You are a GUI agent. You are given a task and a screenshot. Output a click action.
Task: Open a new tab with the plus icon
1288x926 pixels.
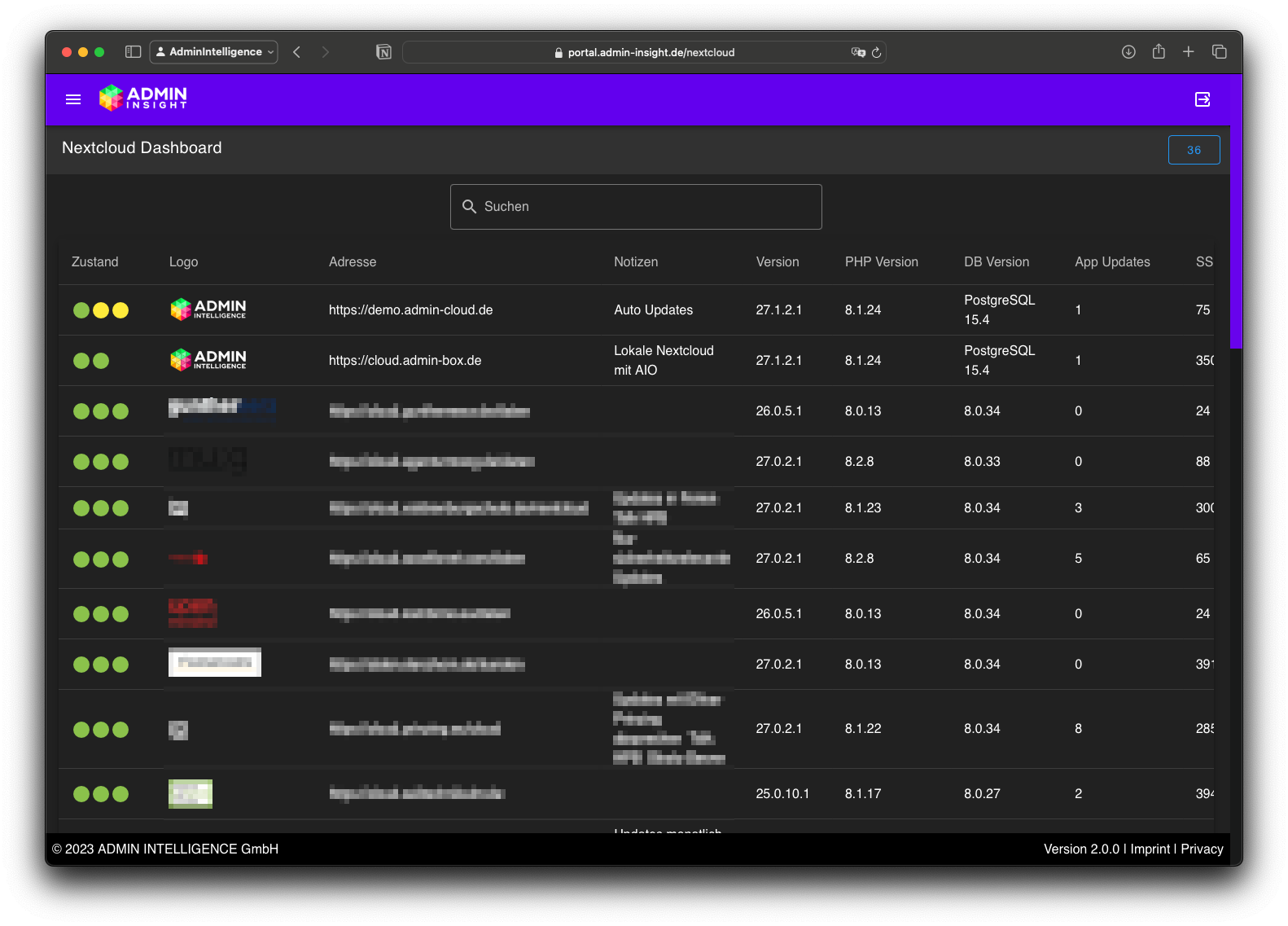pyautogui.click(x=1189, y=52)
